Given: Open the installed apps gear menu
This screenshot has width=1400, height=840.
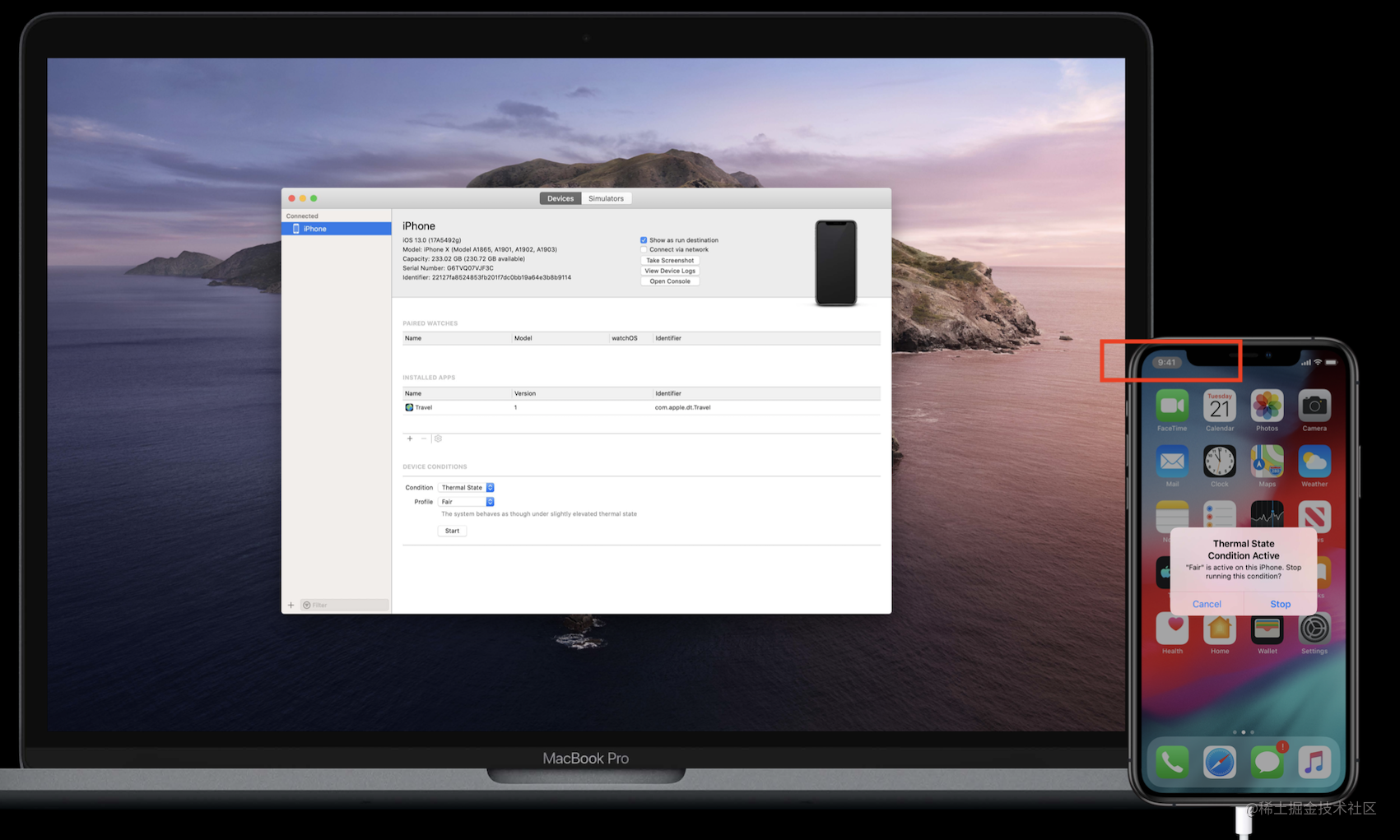Looking at the screenshot, I should click(438, 439).
